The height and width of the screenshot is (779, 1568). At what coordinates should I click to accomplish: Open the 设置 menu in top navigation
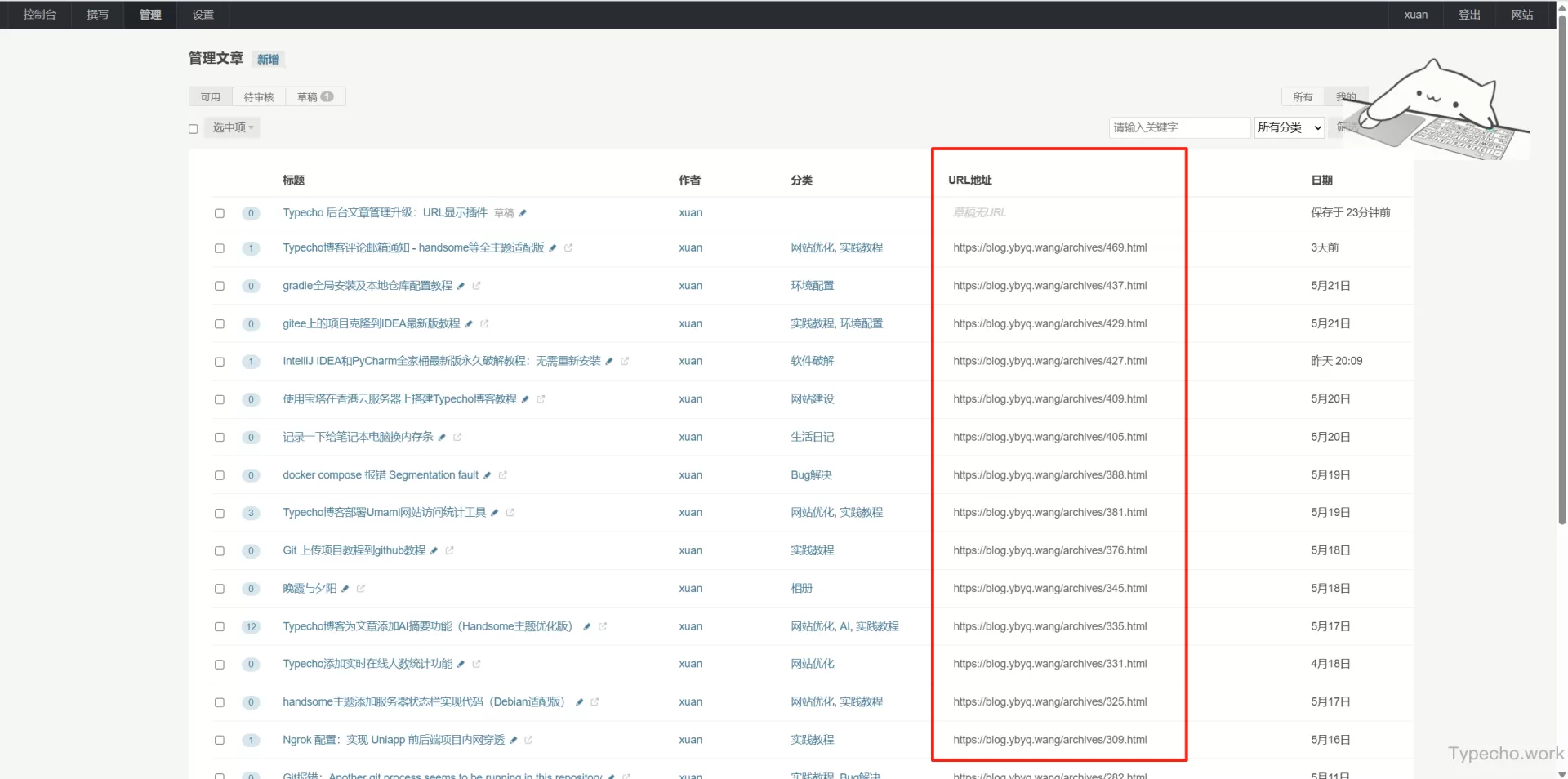coord(203,15)
